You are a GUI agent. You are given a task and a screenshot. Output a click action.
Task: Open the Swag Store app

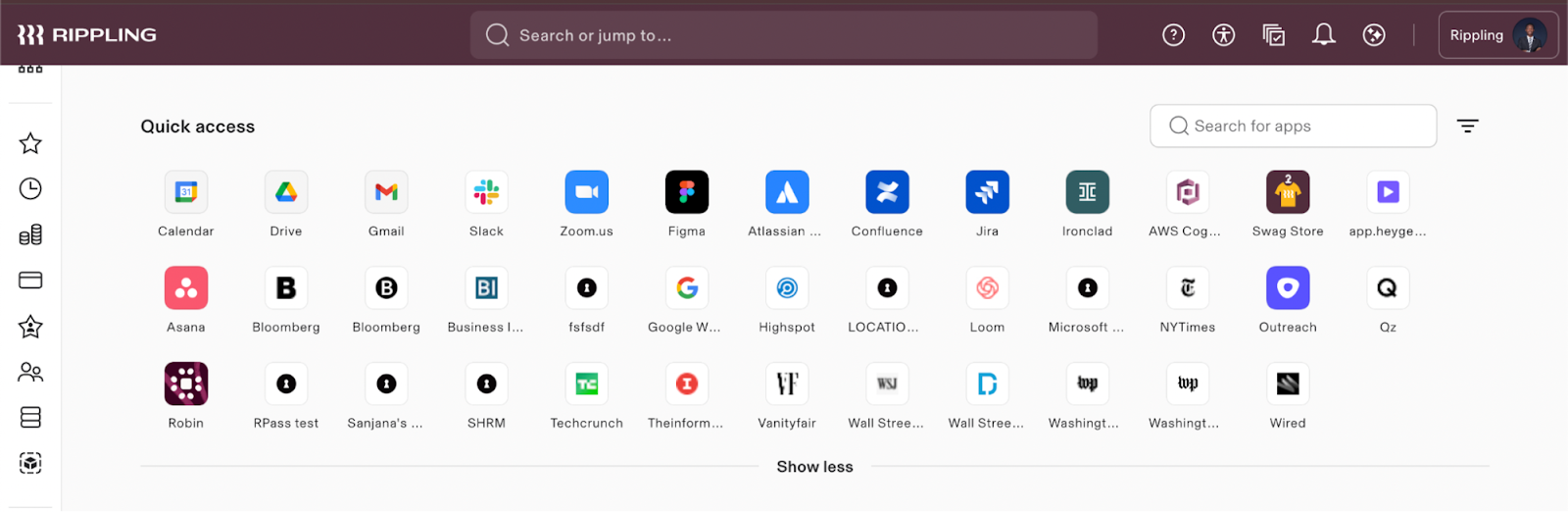[x=1288, y=192]
